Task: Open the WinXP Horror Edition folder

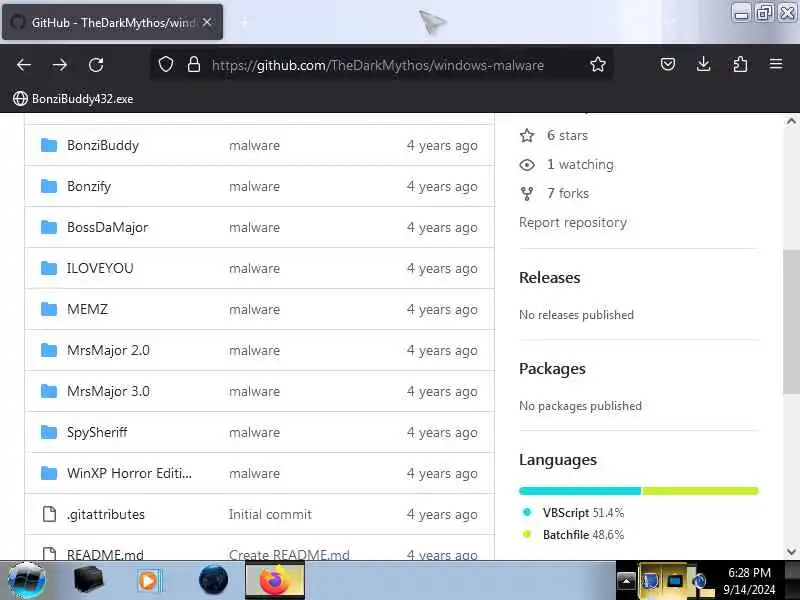Action: pyautogui.click(x=129, y=473)
